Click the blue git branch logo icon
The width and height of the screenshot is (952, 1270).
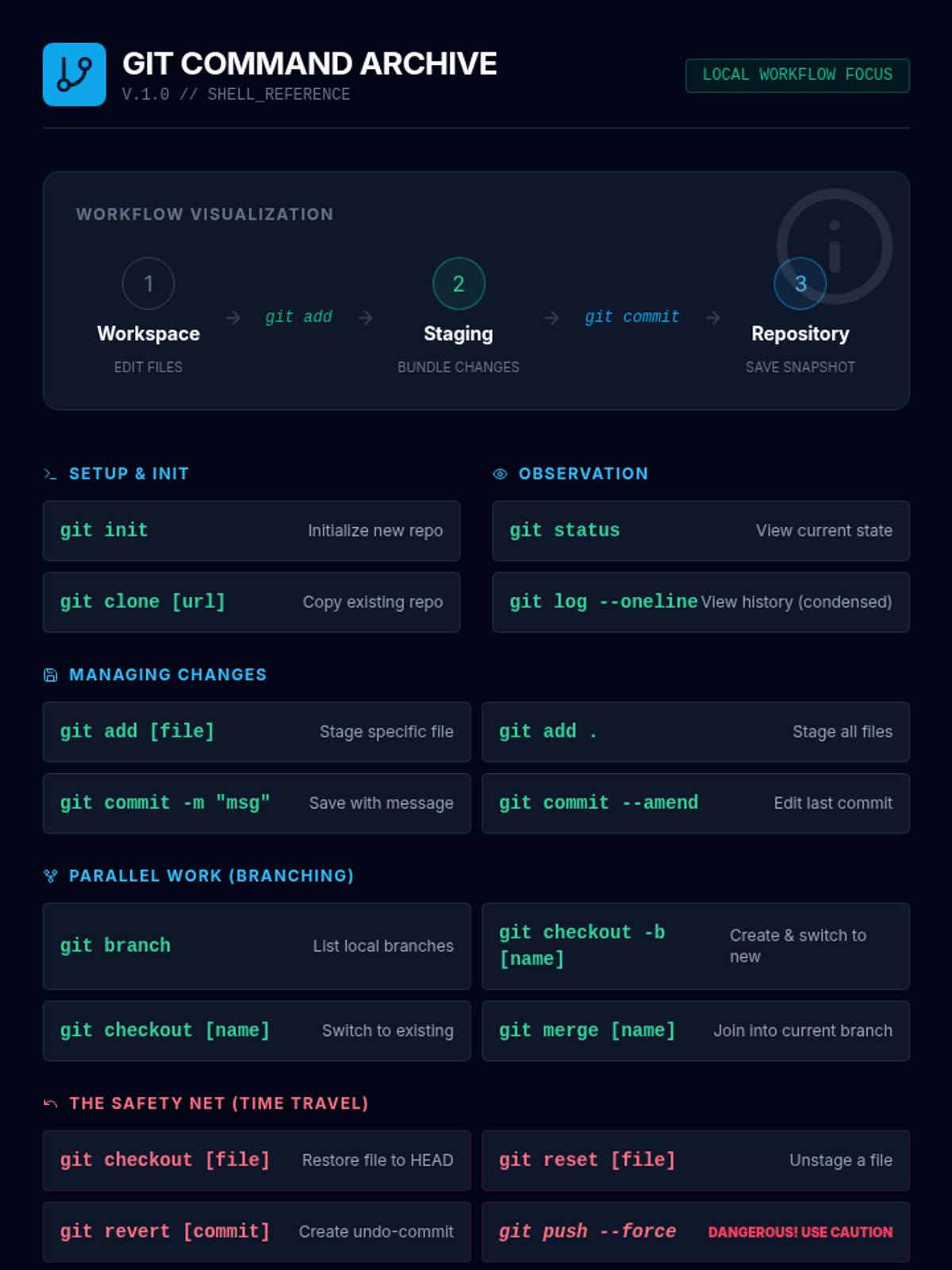pyautogui.click(x=74, y=75)
